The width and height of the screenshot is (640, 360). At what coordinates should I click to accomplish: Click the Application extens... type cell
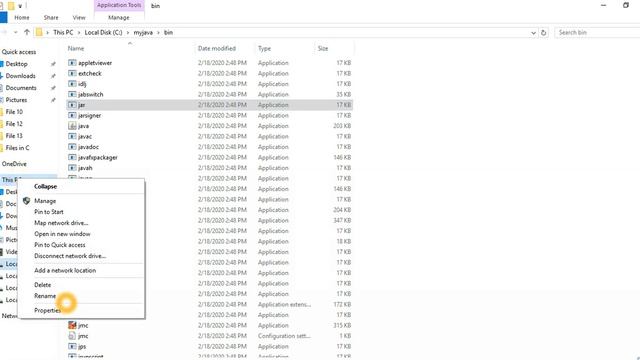pyautogui.click(x=284, y=304)
